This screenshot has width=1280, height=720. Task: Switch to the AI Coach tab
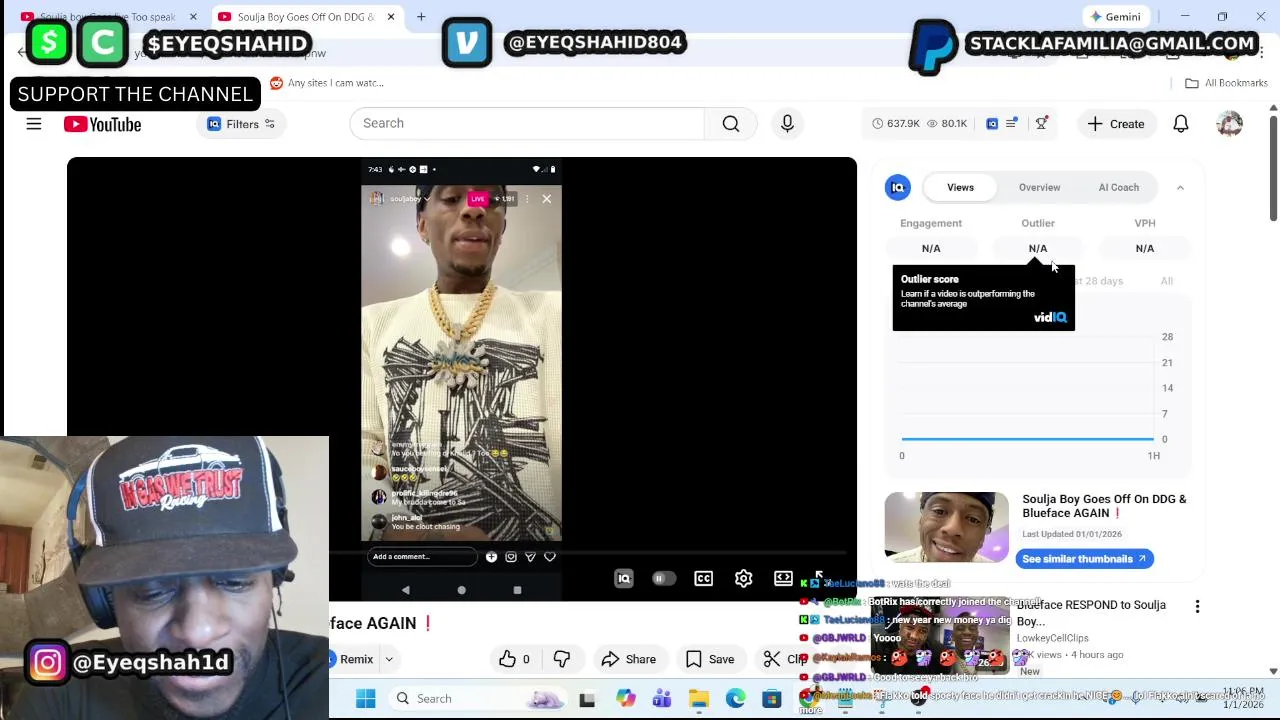[1118, 187]
